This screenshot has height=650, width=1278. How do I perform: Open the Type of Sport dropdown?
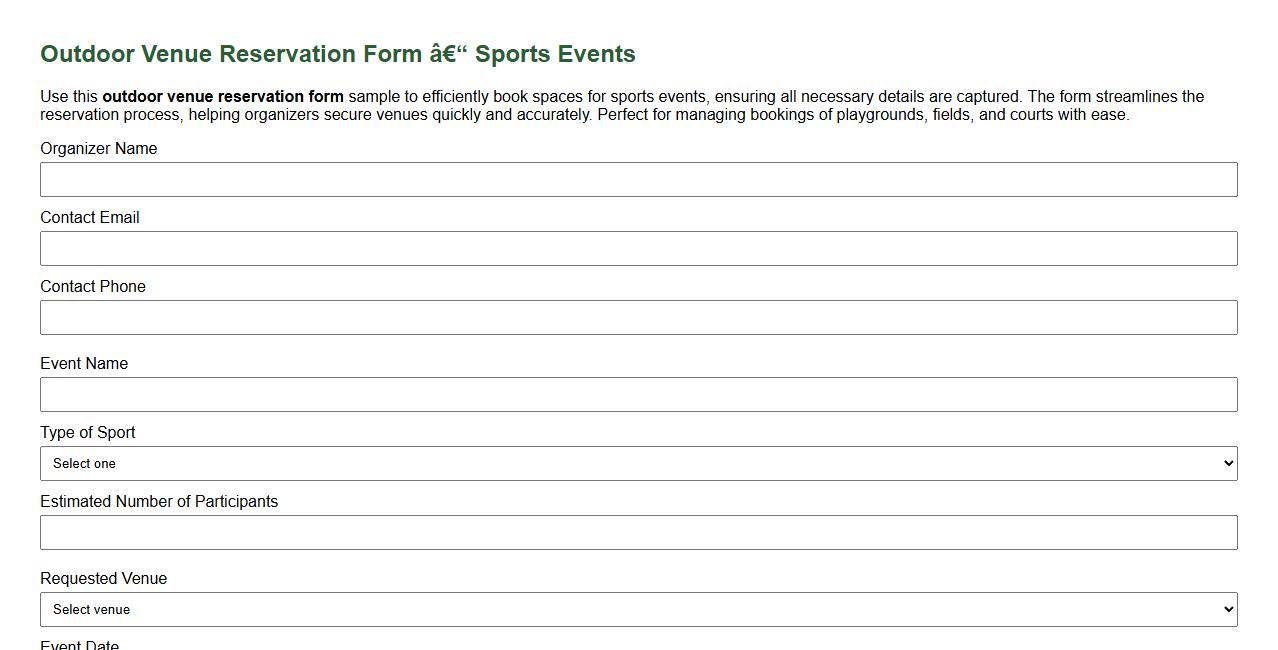638,463
